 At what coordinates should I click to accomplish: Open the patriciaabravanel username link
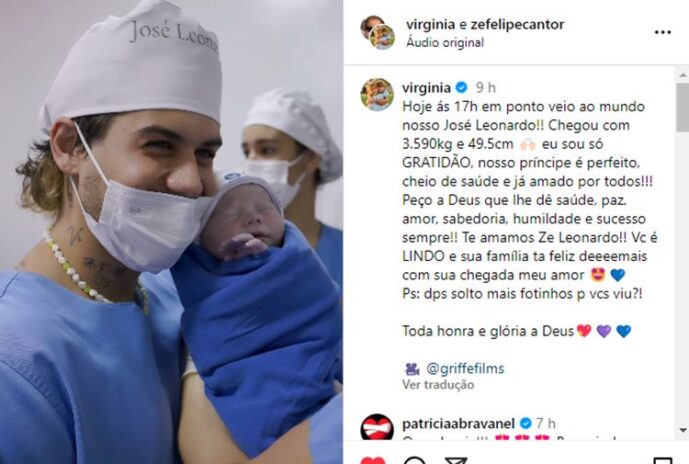tap(458, 424)
